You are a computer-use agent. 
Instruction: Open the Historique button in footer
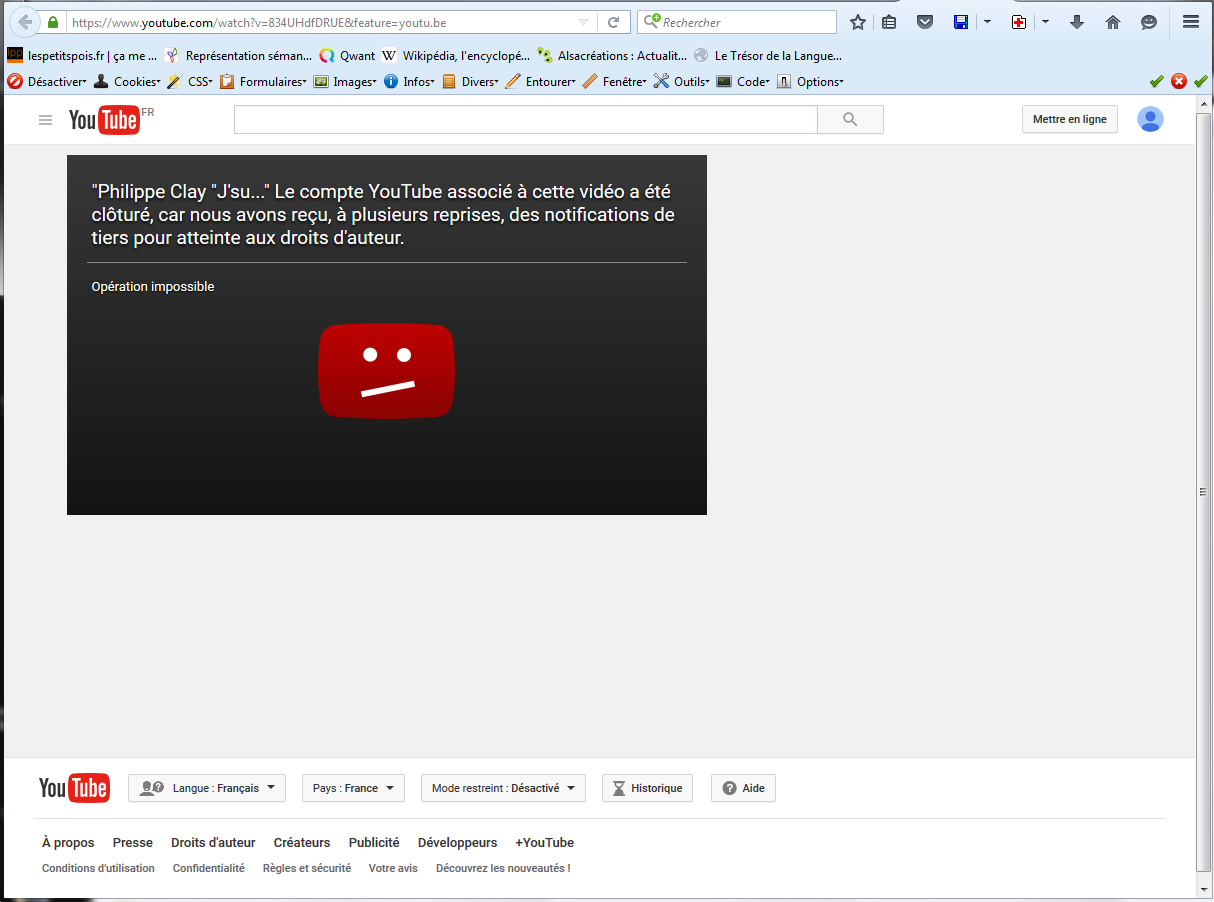point(647,788)
